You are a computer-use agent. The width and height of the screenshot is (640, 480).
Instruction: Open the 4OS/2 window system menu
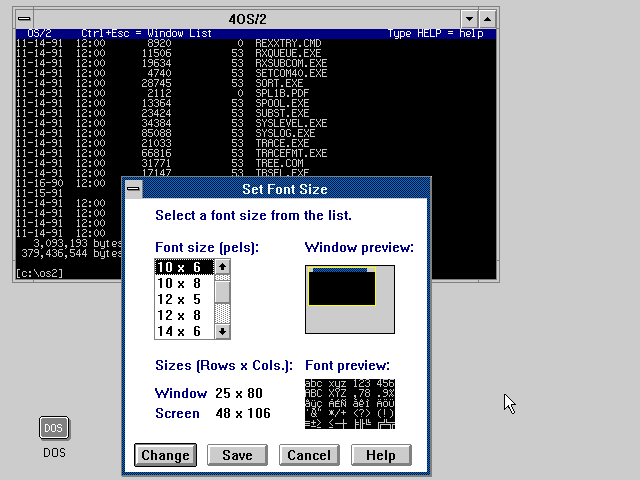coord(24,19)
